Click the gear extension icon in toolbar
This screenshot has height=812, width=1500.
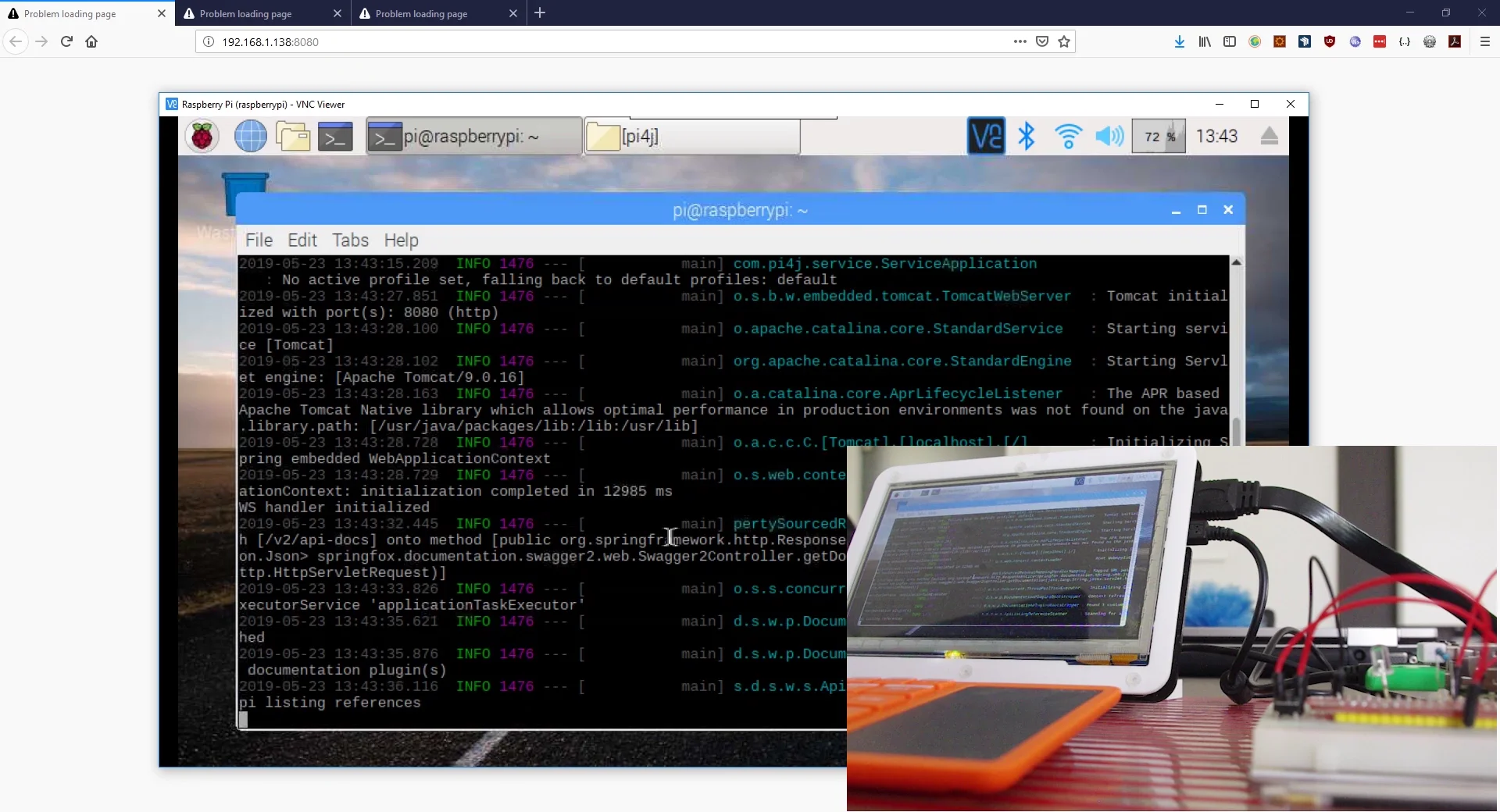click(x=1430, y=41)
